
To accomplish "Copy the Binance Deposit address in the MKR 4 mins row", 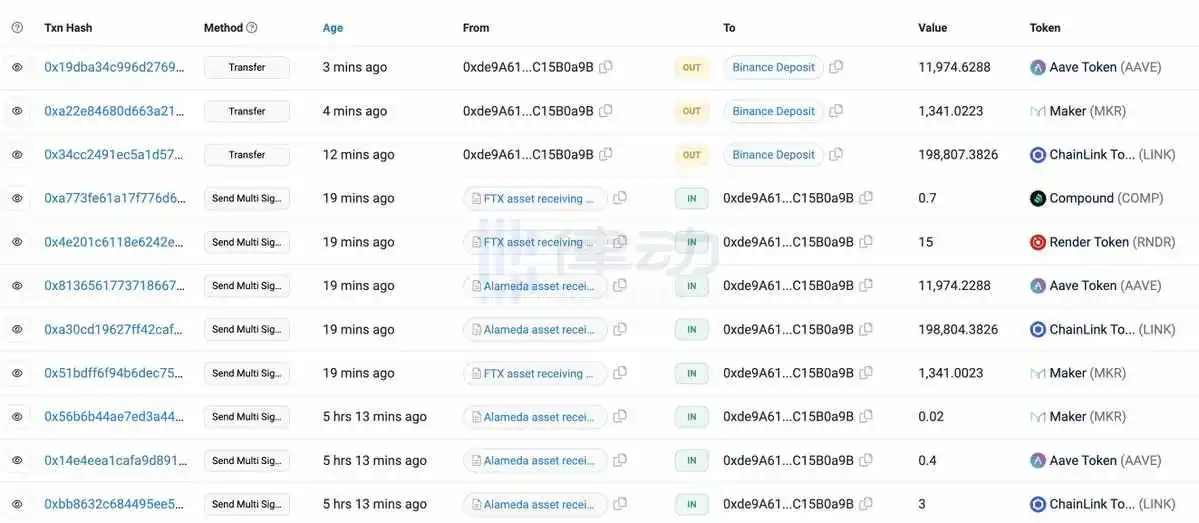I will pos(836,111).
